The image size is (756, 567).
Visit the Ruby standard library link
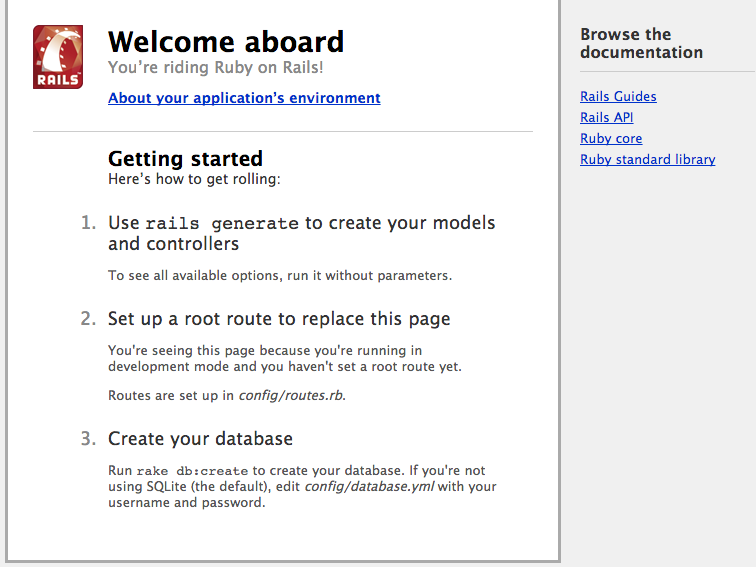point(647,160)
